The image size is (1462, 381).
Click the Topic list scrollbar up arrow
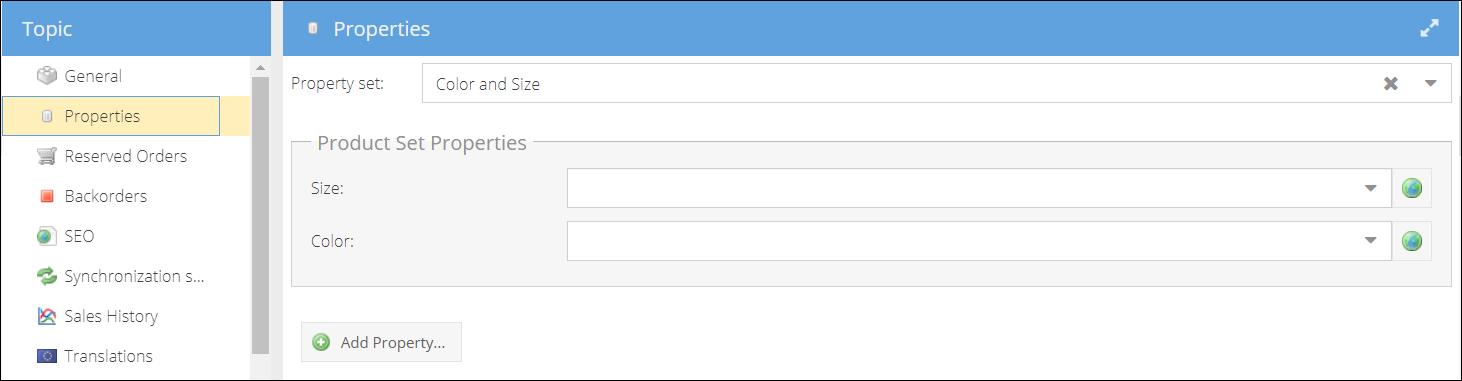pos(261,68)
